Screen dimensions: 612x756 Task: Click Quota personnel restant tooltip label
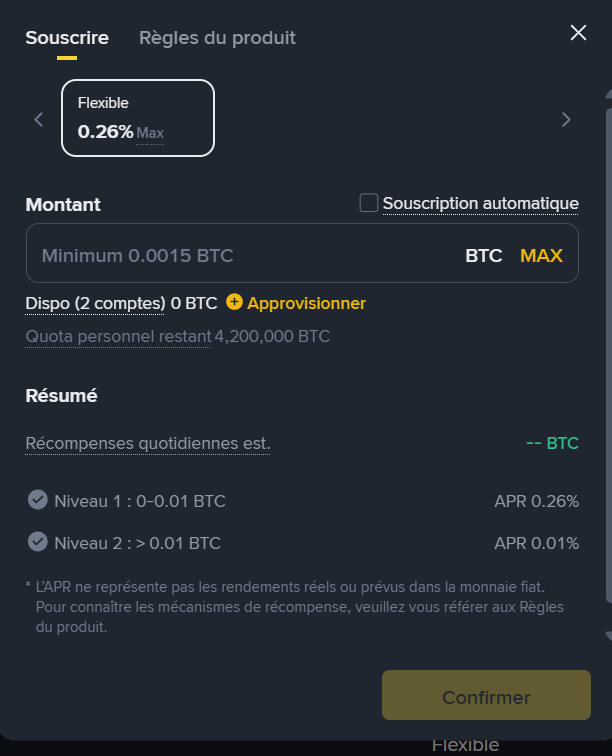[118, 336]
